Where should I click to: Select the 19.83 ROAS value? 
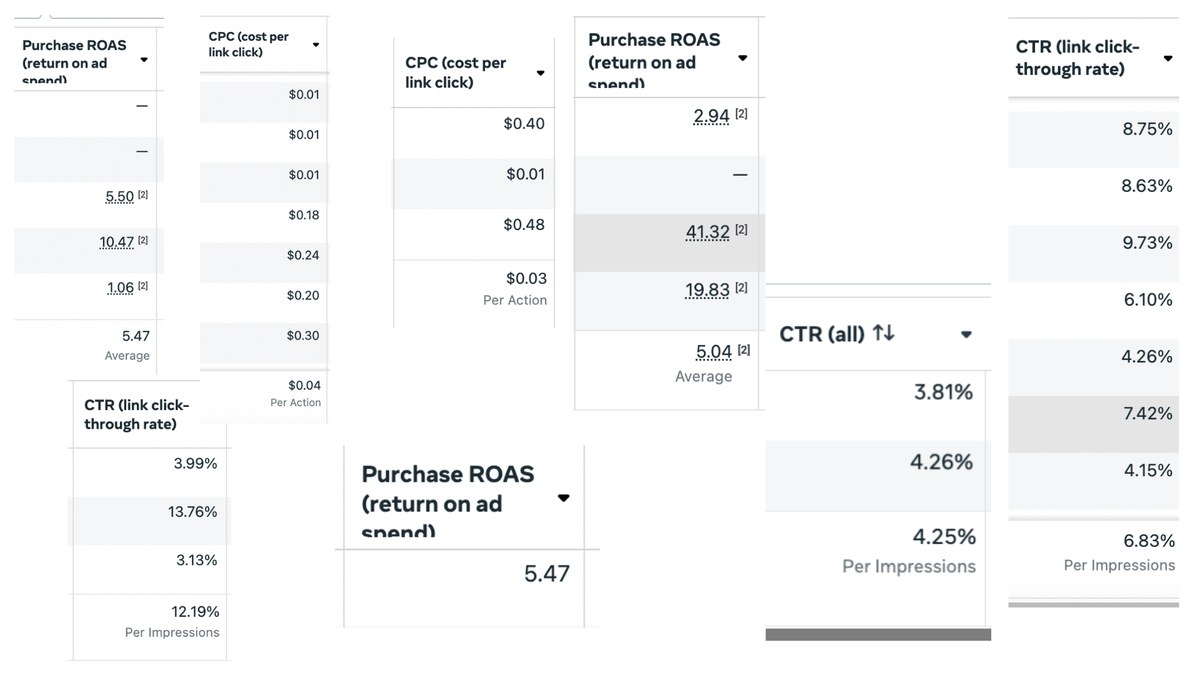(707, 290)
